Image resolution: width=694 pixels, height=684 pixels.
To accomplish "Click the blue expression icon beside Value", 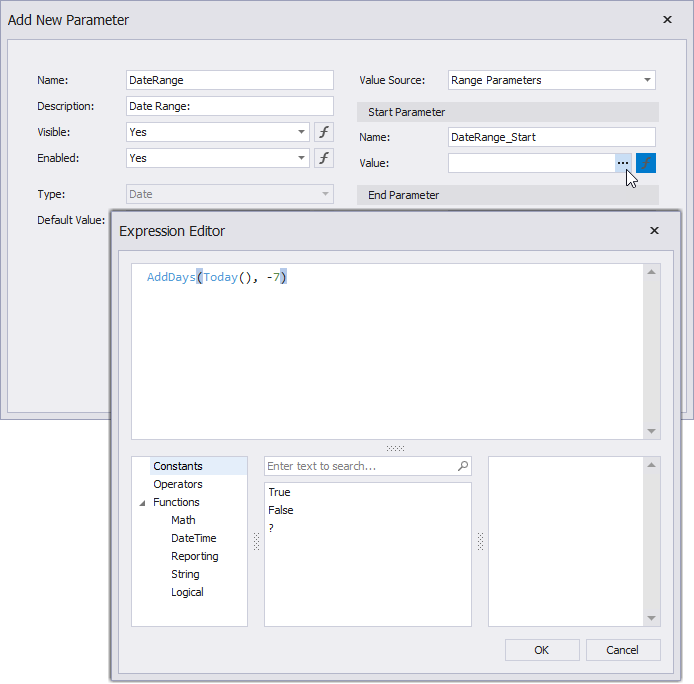I will [x=646, y=163].
